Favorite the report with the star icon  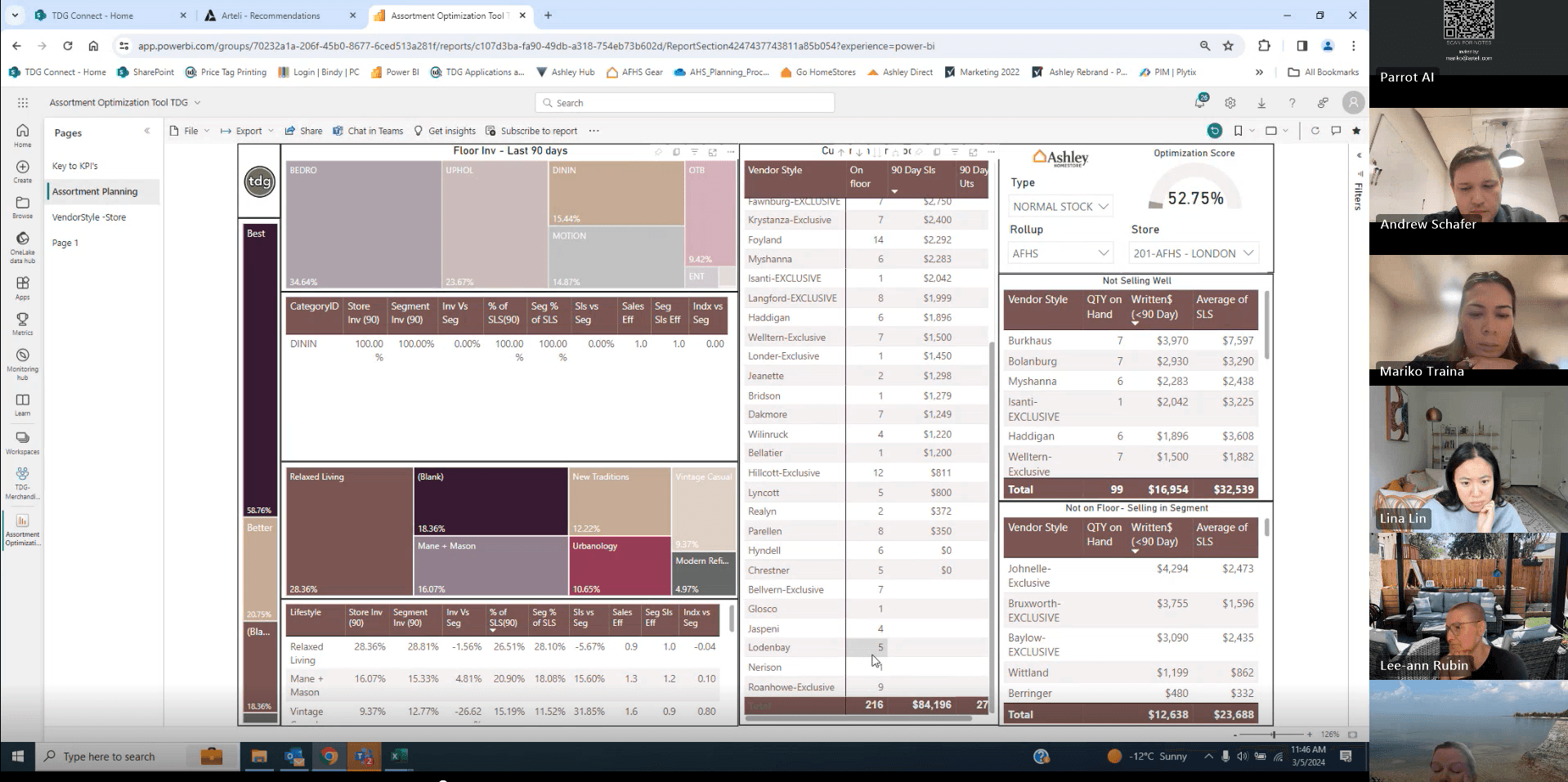1356,131
